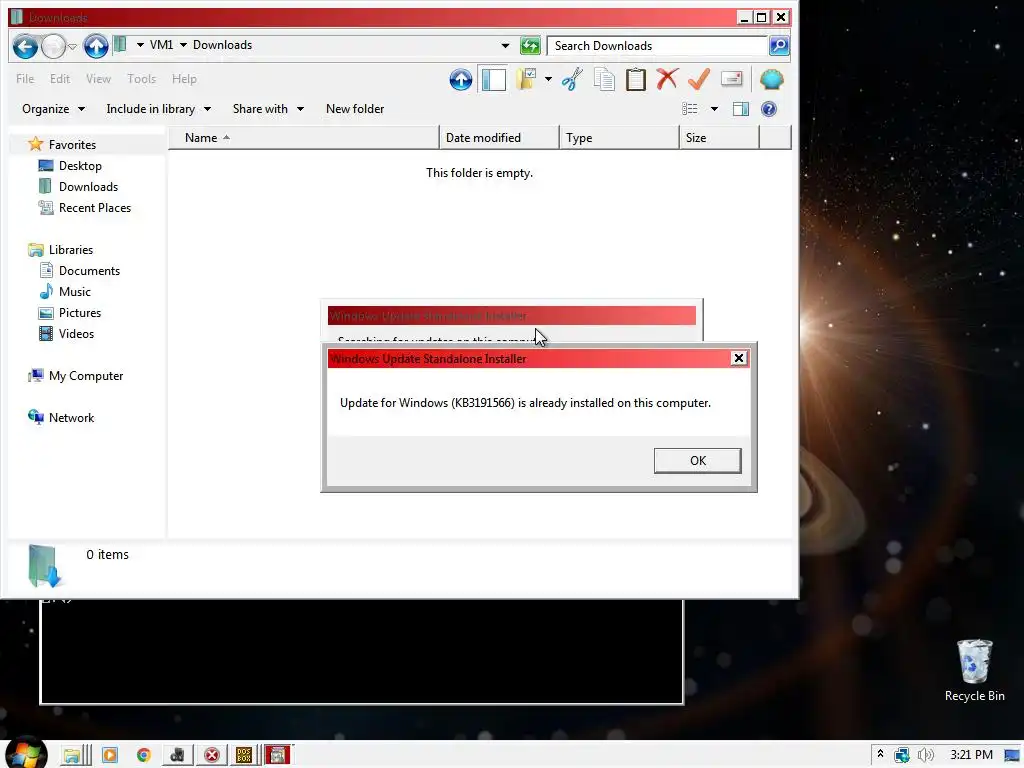Click inside the Search Downloads field
This screenshot has height=768, width=1024.
pyautogui.click(x=657, y=46)
